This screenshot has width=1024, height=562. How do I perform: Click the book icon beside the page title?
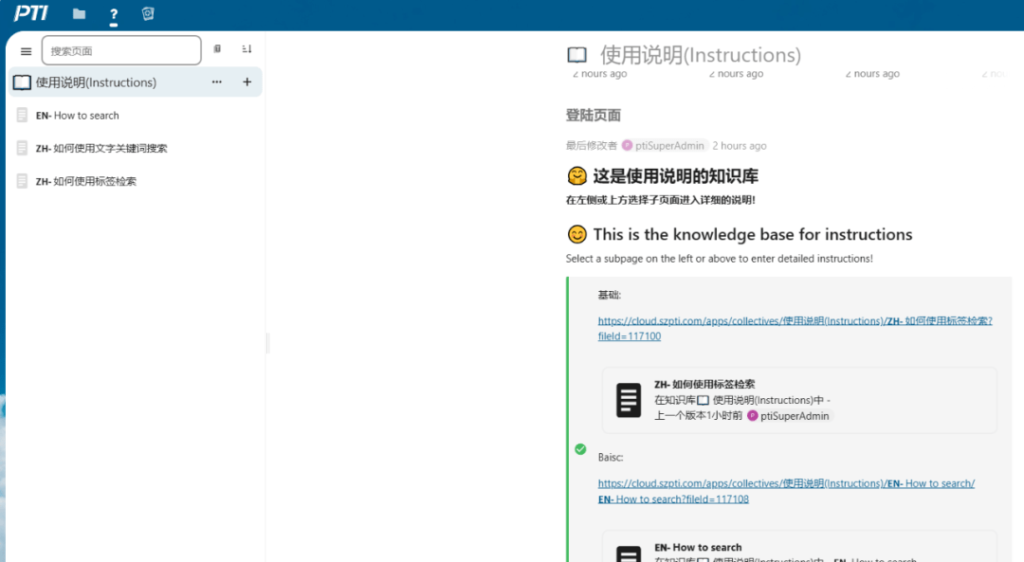click(577, 55)
